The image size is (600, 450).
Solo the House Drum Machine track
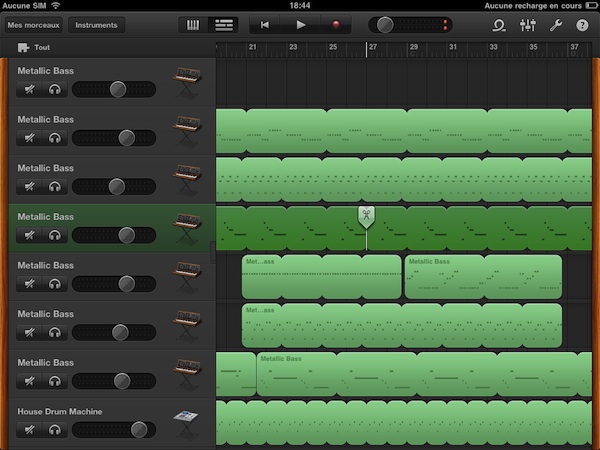tap(55, 430)
